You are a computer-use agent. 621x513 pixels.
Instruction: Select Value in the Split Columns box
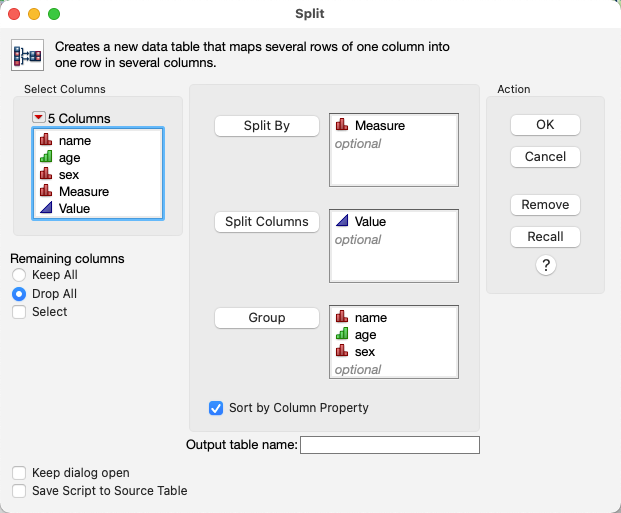tap(370, 222)
